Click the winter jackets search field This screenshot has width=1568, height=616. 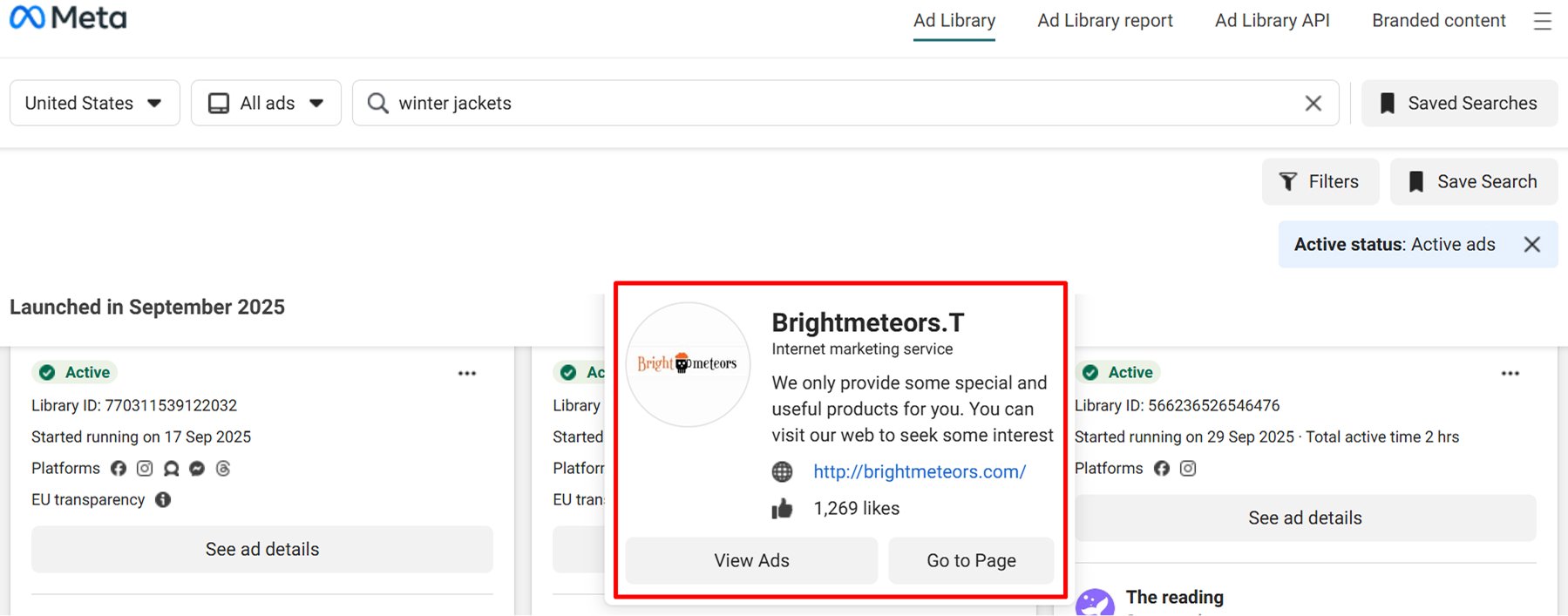pos(837,104)
